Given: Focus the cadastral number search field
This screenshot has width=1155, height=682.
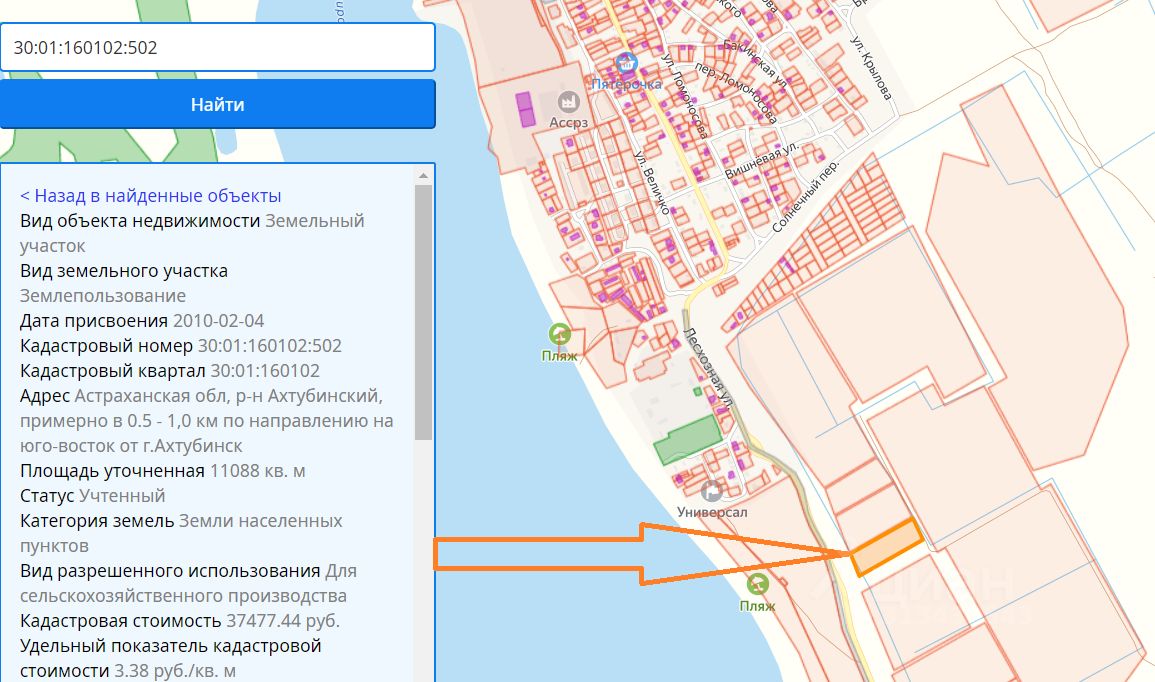Looking at the screenshot, I should tap(217, 47).
